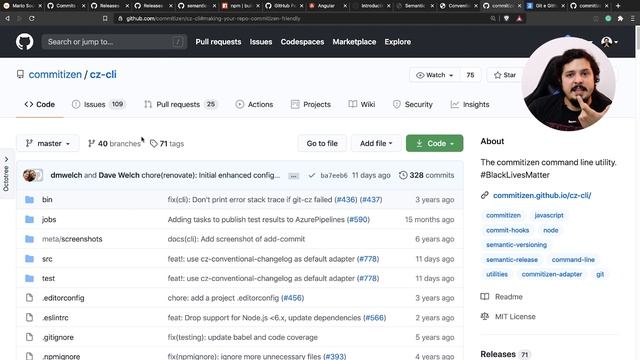This screenshot has width=640, height=360.
Task: Click the .eslintrc file icon
Action: click(x=29, y=318)
